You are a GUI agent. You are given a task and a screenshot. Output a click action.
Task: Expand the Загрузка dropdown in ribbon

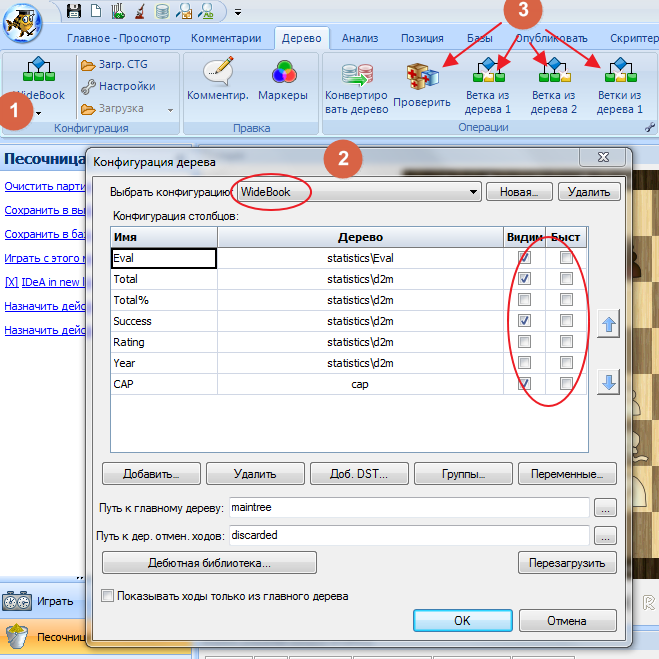tap(170, 109)
